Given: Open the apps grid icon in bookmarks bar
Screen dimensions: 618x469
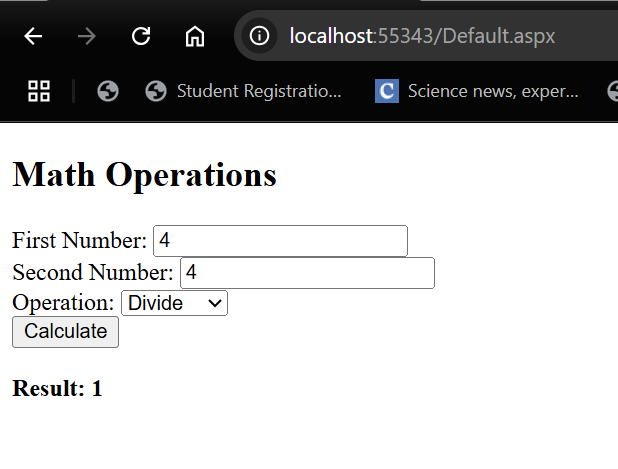Looking at the screenshot, I should 39,91.
